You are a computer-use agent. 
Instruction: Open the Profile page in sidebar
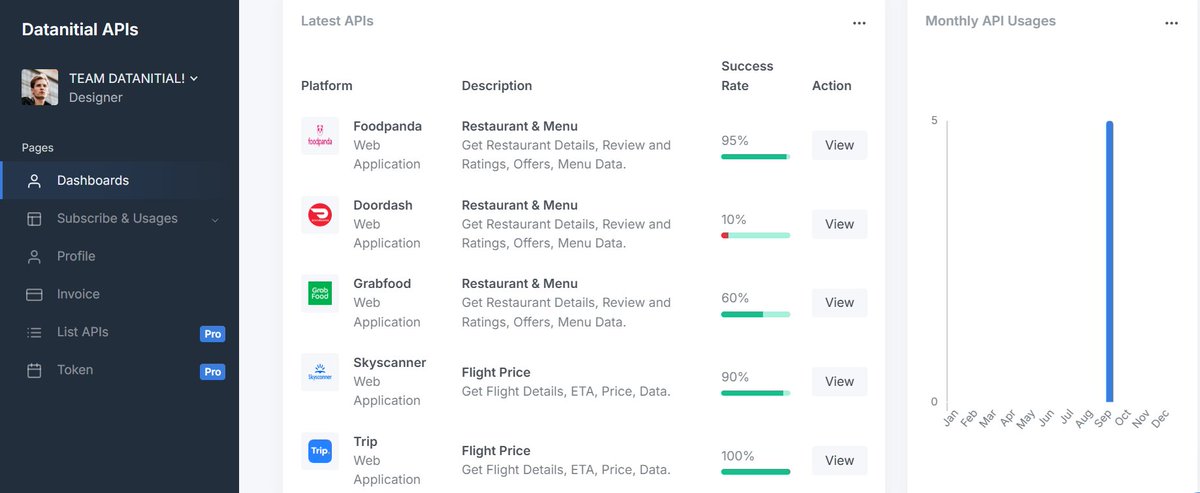[x=76, y=257]
